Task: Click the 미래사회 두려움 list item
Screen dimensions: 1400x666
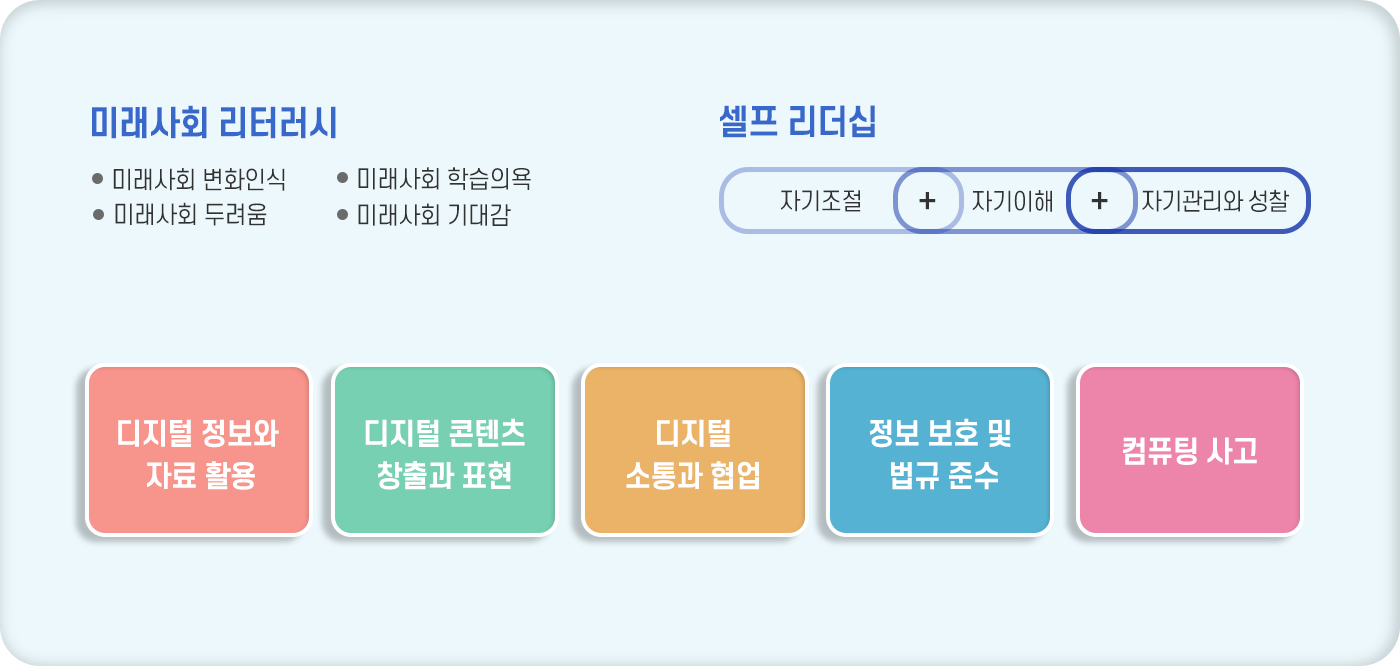Action: (190, 214)
